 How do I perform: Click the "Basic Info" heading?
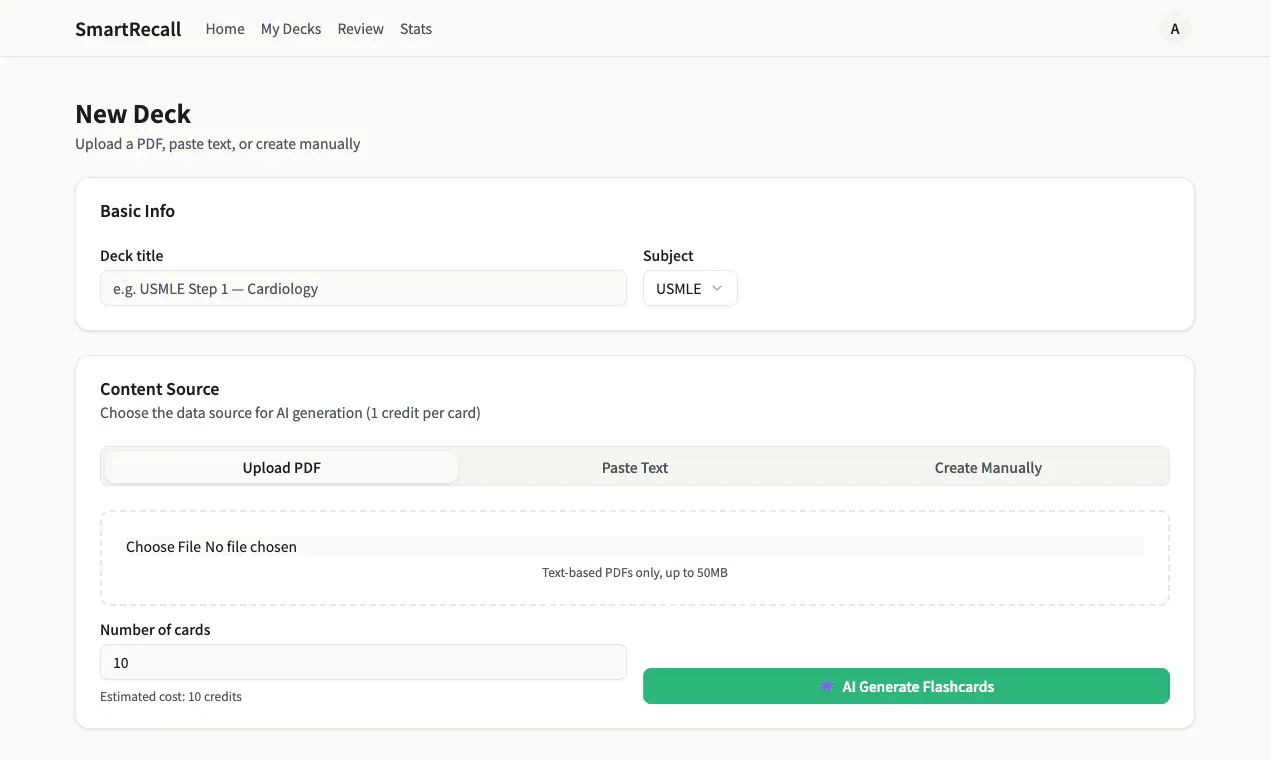(137, 211)
